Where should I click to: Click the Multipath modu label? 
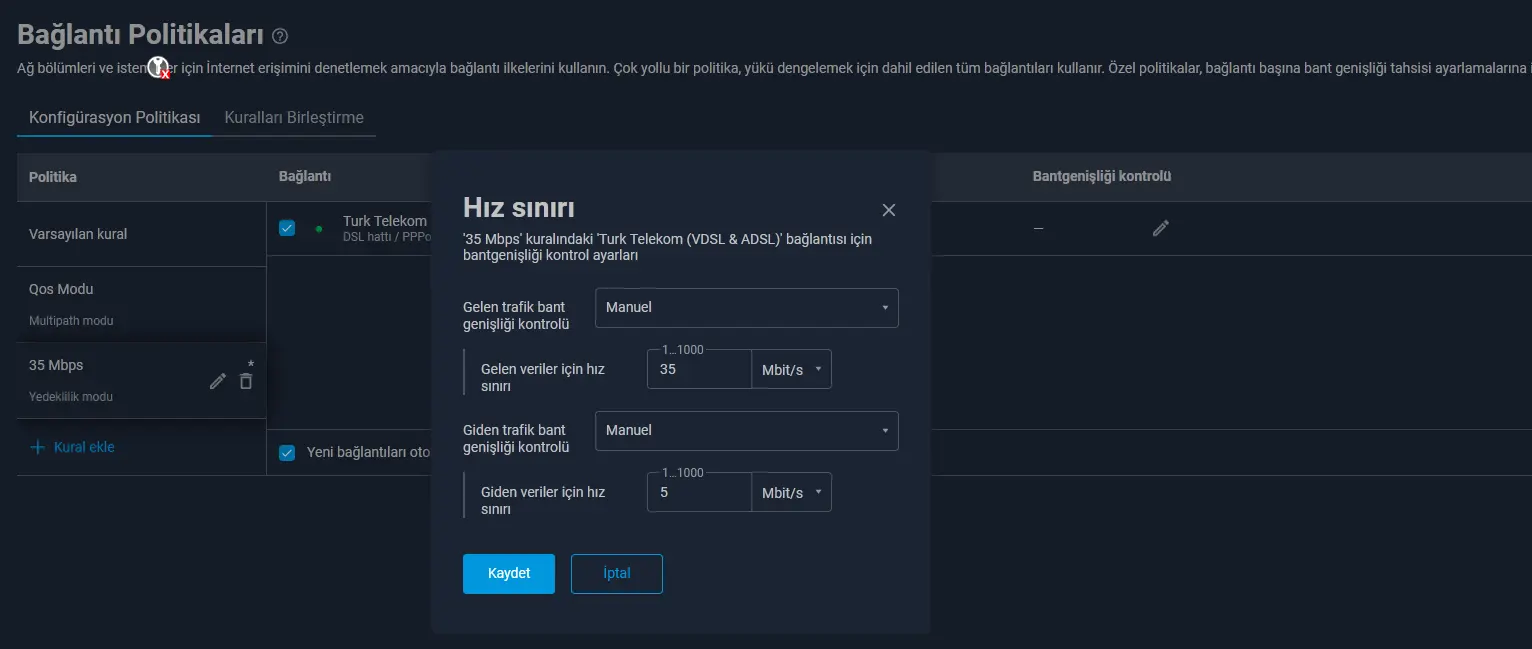click(71, 321)
